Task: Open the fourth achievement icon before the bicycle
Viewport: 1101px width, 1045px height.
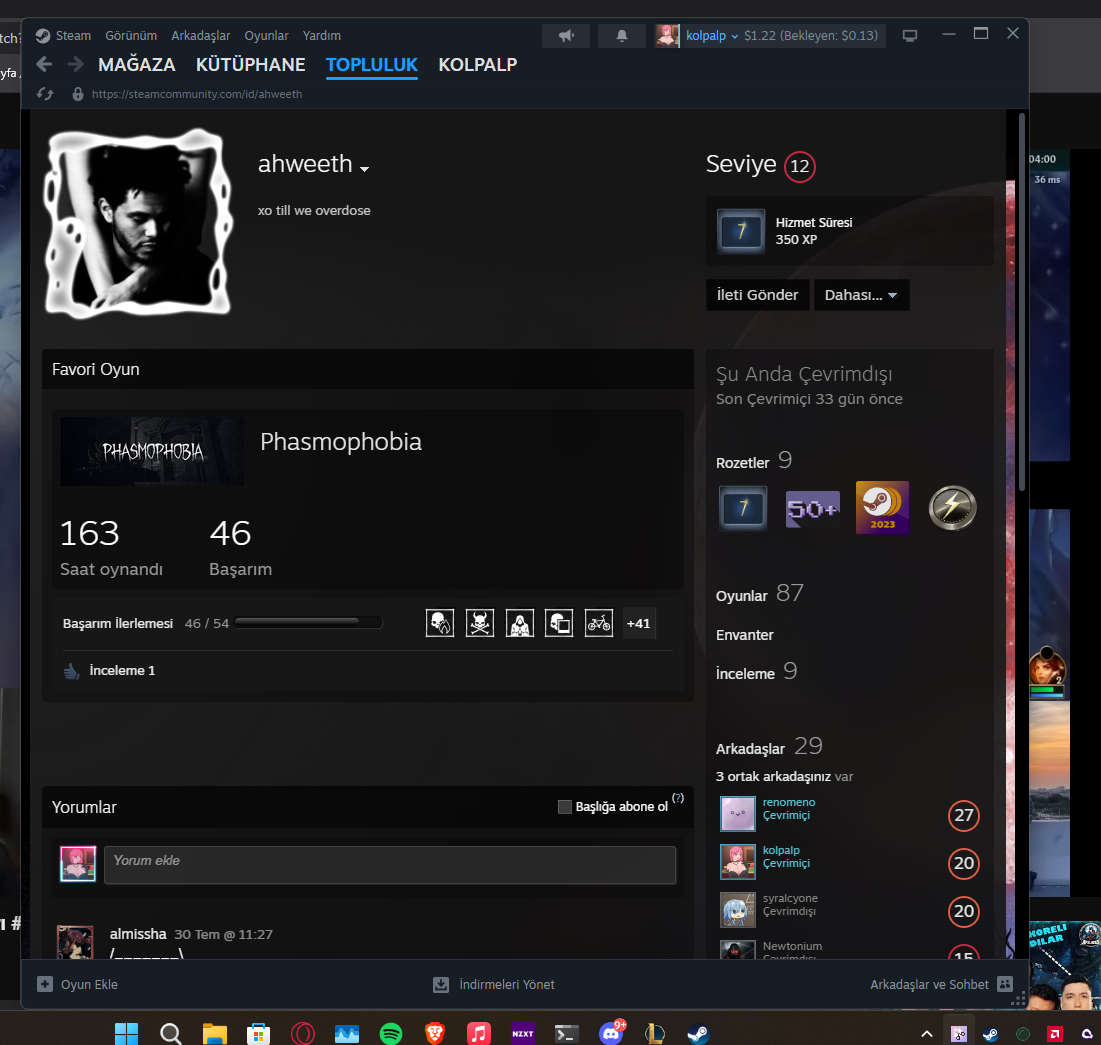Action: click(x=559, y=623)
